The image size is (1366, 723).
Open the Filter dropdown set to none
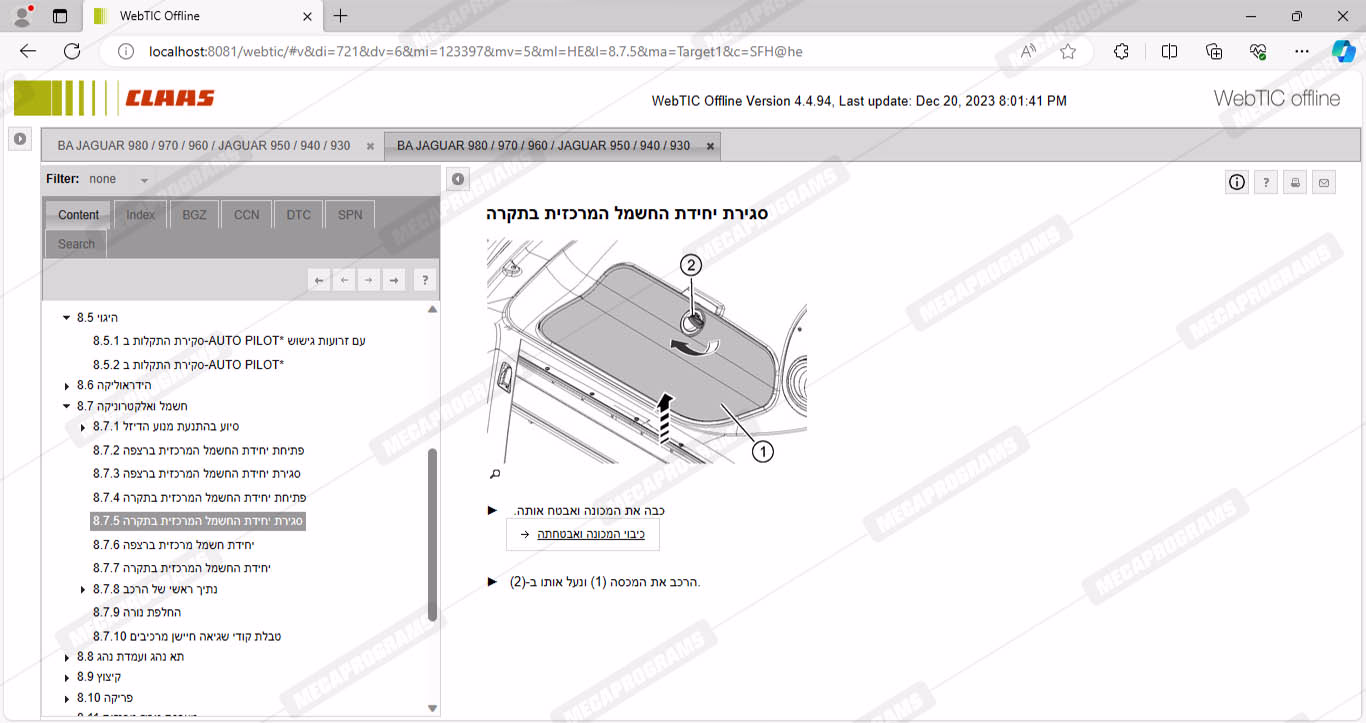tap(144, 180)
